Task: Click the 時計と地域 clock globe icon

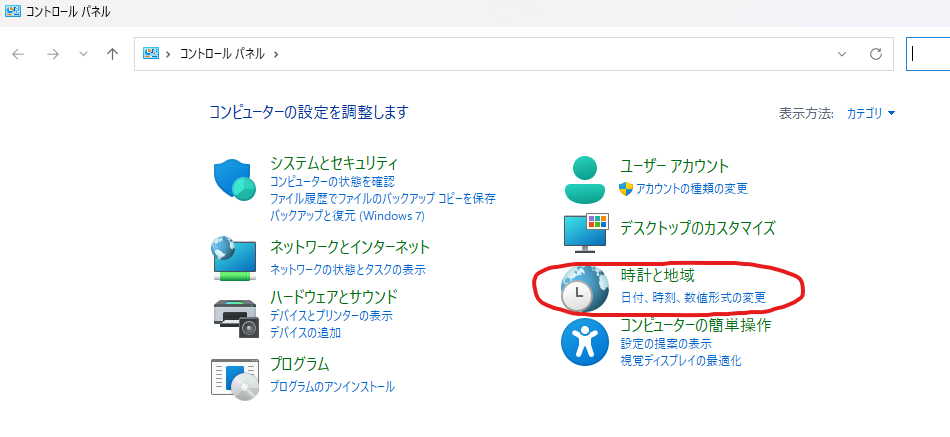Action: pyautogui.click(x=586, y=290)
